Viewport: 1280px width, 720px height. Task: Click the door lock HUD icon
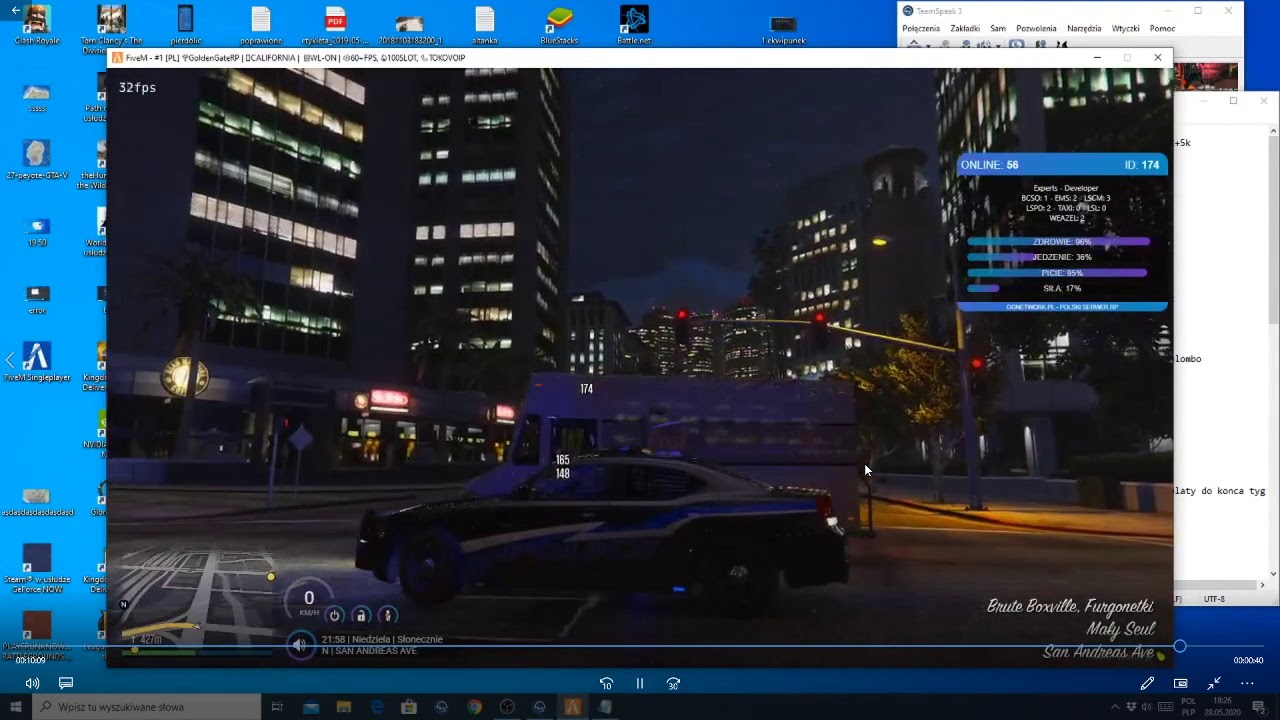point(361,616)
